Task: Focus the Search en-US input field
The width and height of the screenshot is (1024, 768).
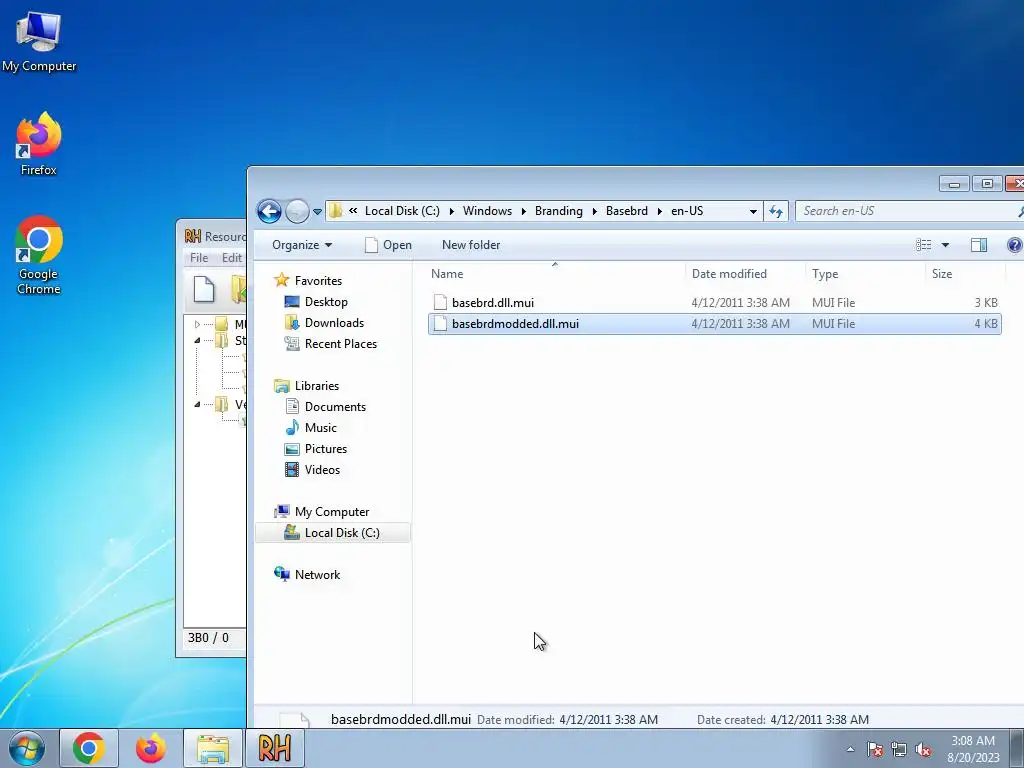Action: pos(908,211)
